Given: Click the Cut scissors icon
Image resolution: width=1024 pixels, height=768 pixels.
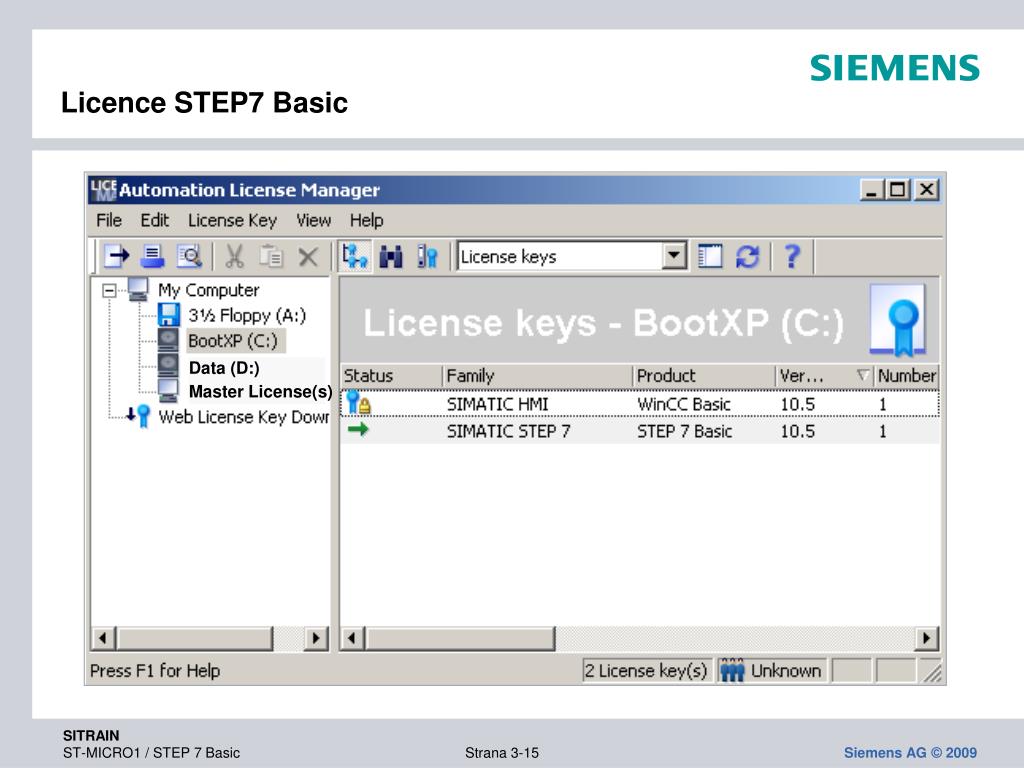Looking at the screenshot, I should 234,256.
